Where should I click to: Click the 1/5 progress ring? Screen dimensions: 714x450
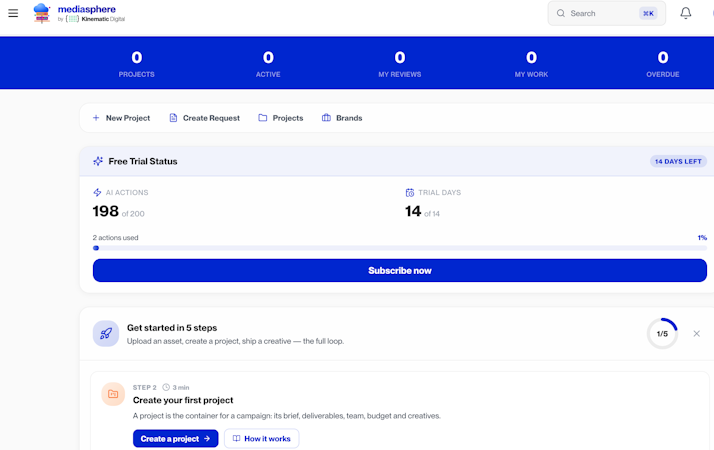pos(663,333)
